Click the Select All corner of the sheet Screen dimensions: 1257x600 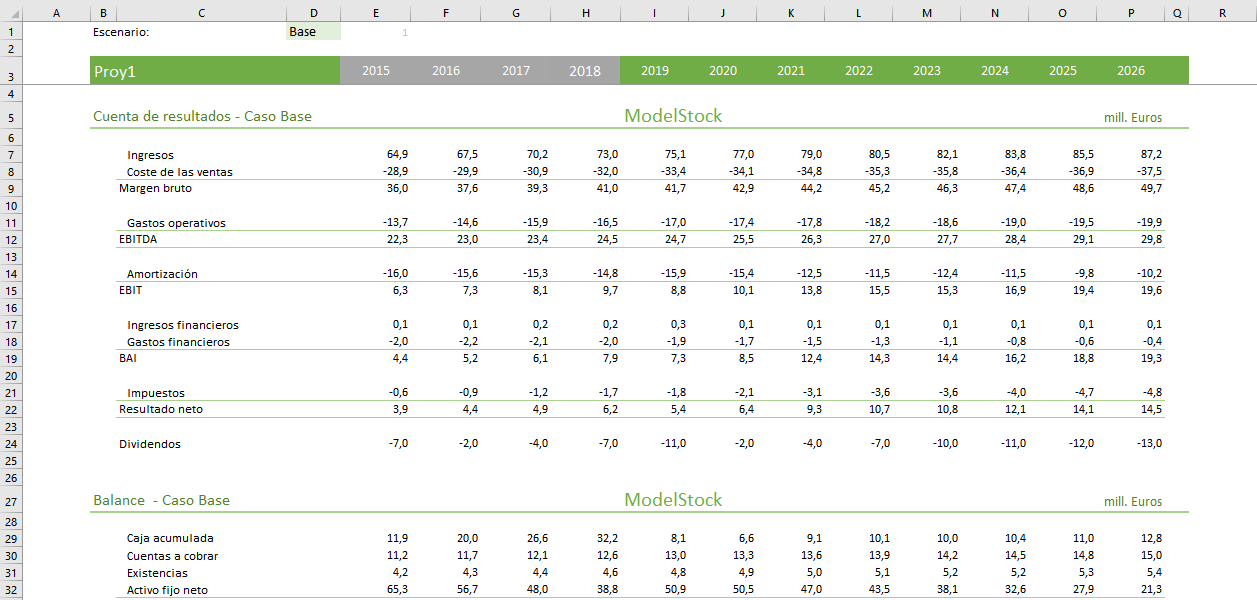tap(10, 12)
